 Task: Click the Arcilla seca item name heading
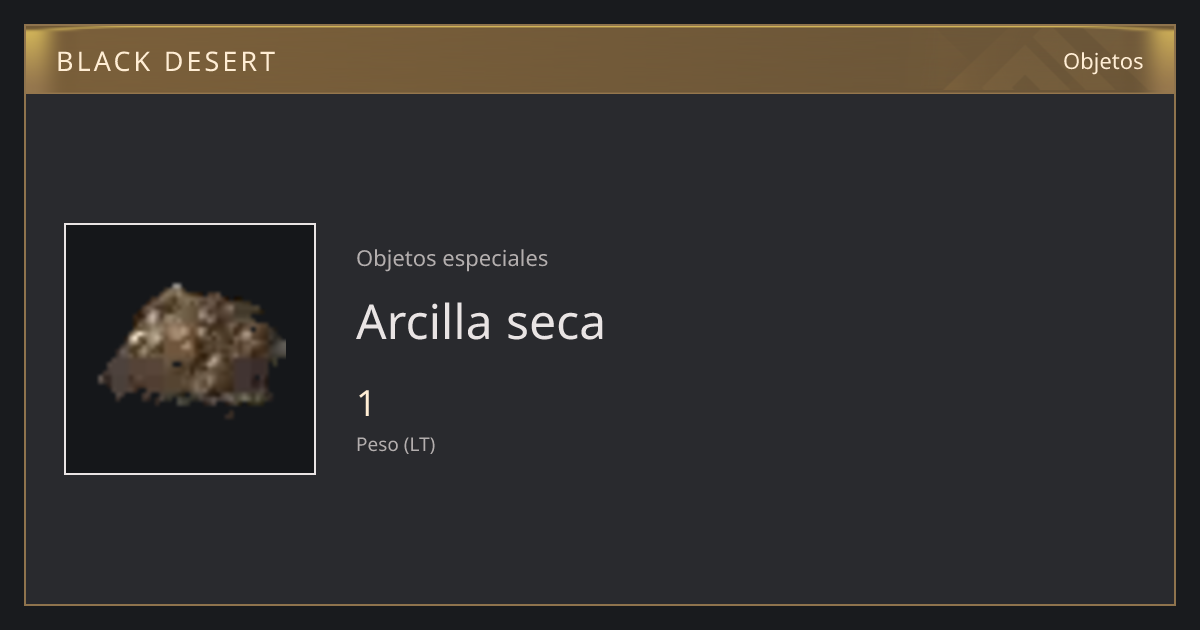pyautogui.click(x=480, y=321)
